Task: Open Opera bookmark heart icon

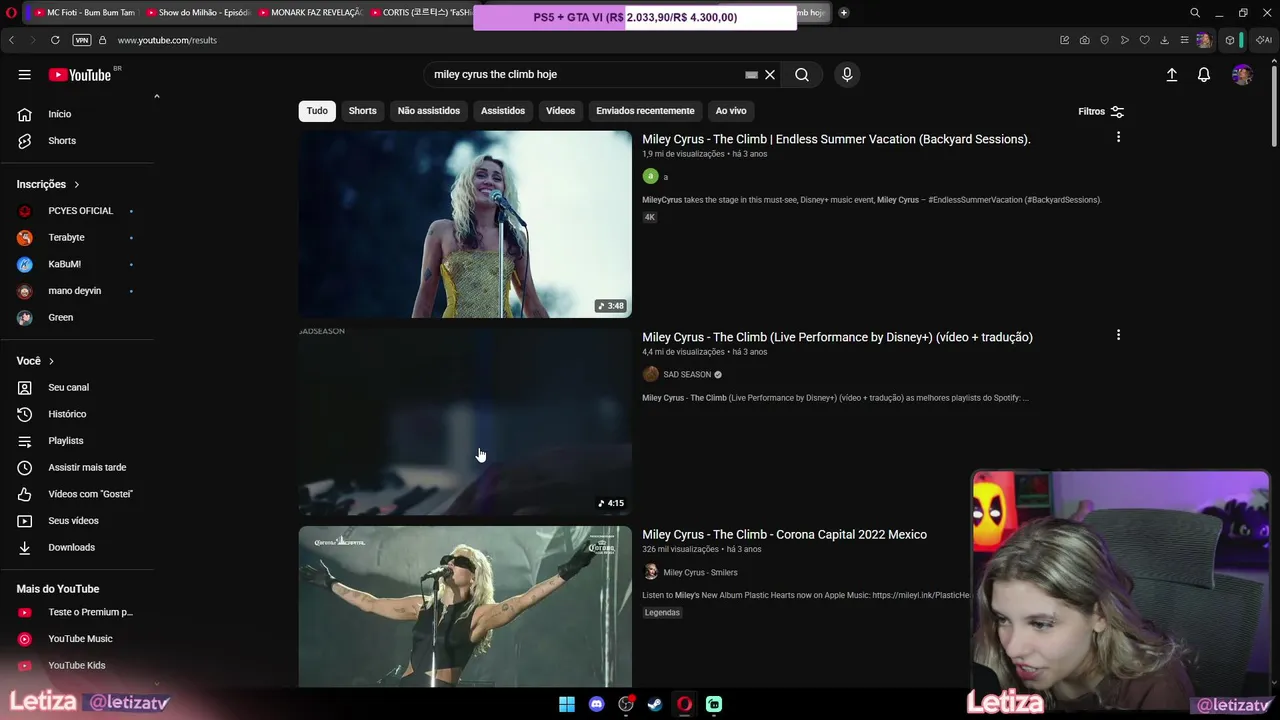Action: [x=1144, y=40]
